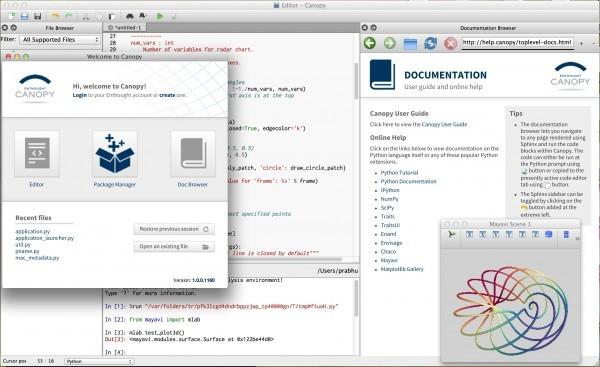The width and height of the screenshot is (600, 367).
Task: Open the Chaco documentation link
Action: tap(388, 252)
